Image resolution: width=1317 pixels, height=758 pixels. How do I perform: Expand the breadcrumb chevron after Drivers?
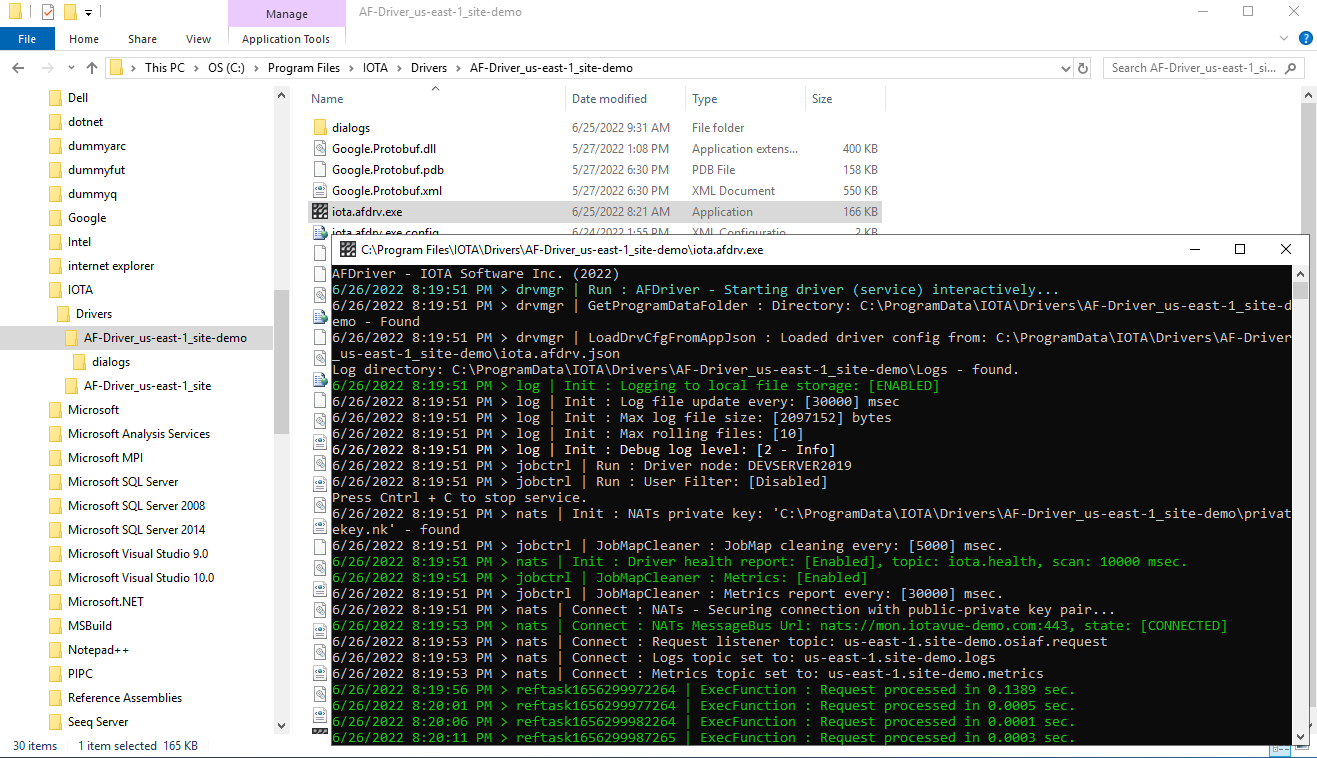[x=459, y=68]
